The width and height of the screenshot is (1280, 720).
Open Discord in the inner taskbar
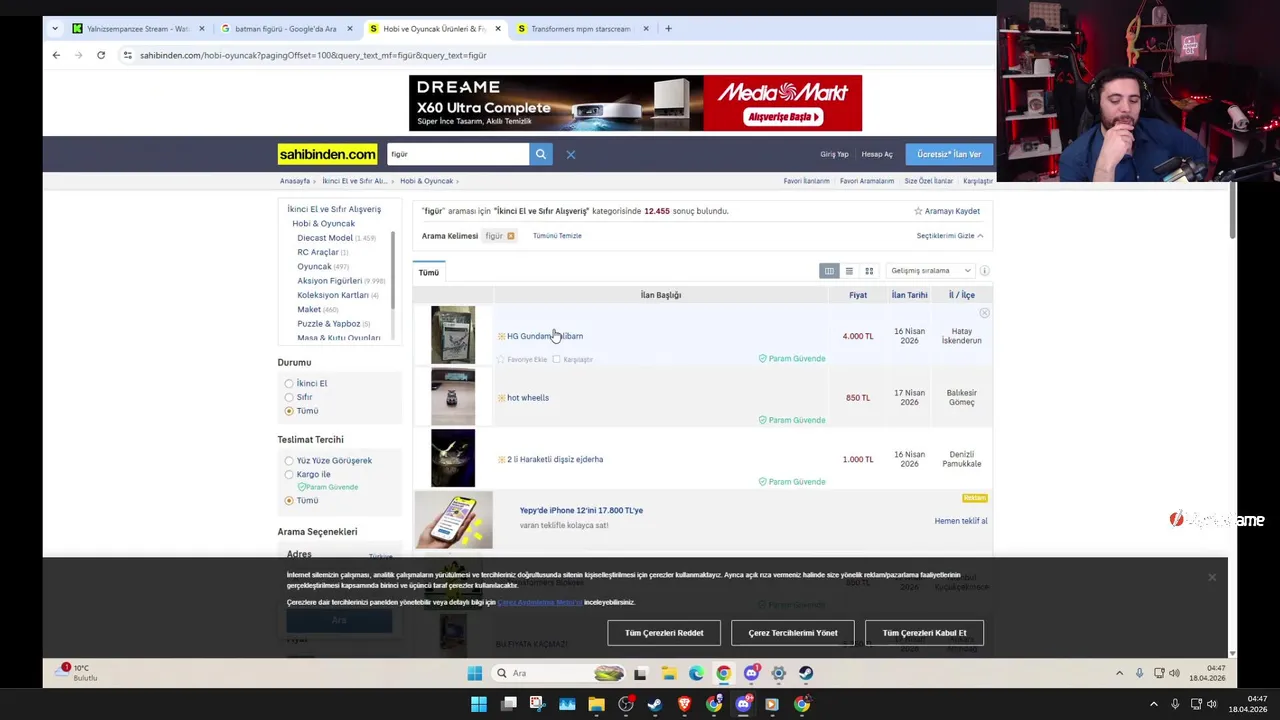pyautogui.click(x=751, y=673)
